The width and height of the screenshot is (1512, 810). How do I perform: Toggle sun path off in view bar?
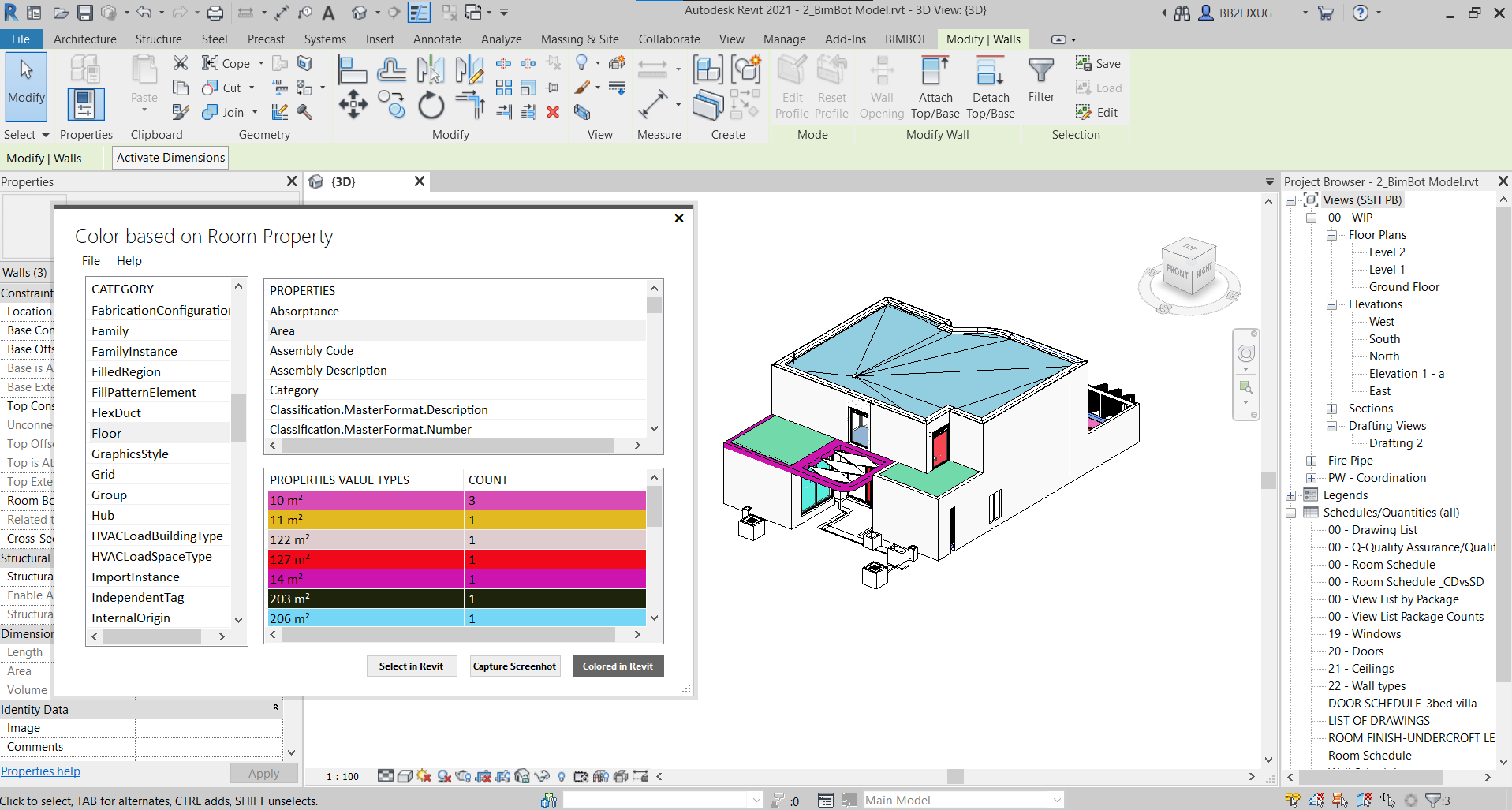coord(424,776)
